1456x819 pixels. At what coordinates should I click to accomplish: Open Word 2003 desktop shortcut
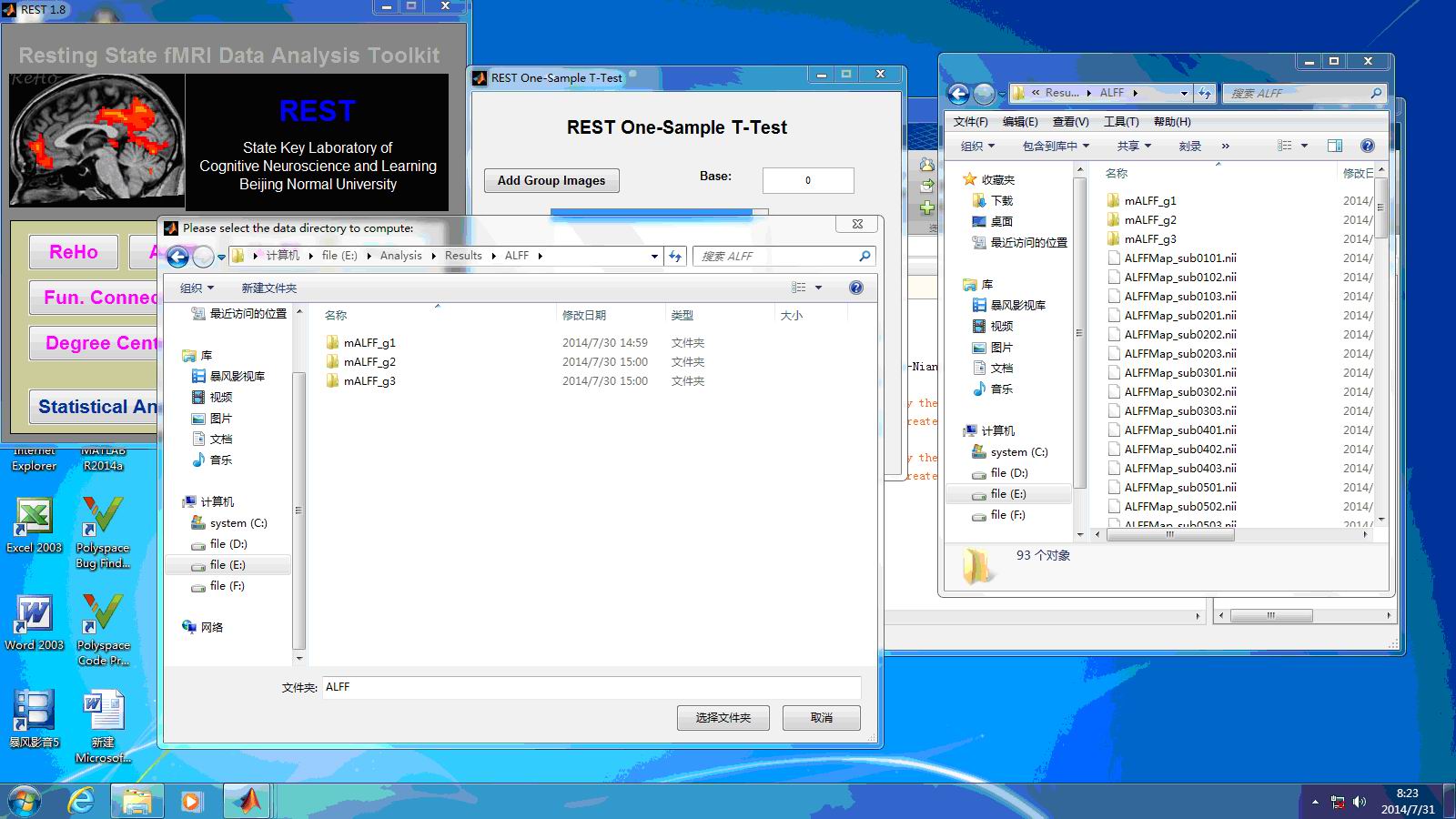tap(35, 623)
